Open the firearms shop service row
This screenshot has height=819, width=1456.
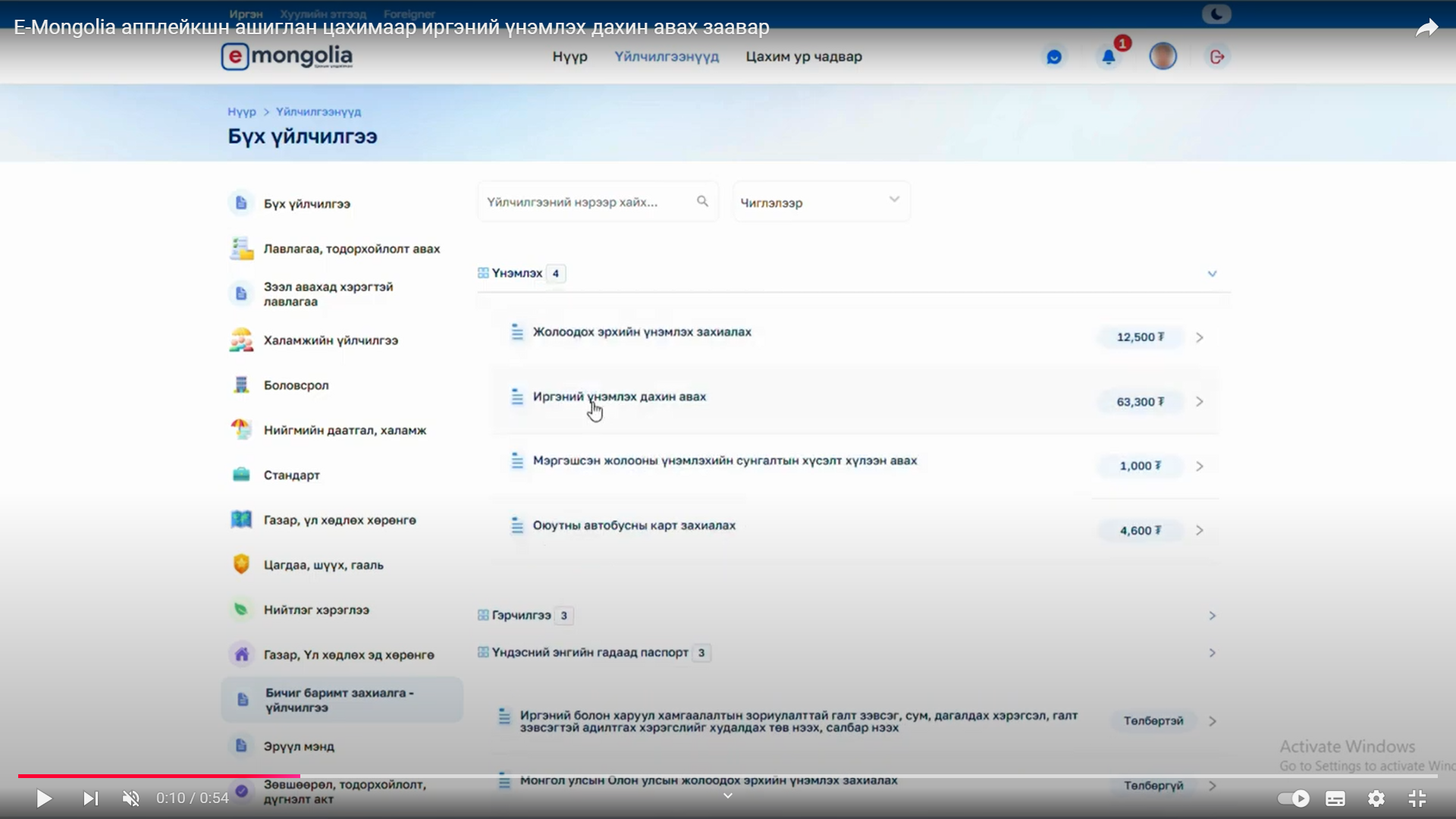[x=855, y=721]
